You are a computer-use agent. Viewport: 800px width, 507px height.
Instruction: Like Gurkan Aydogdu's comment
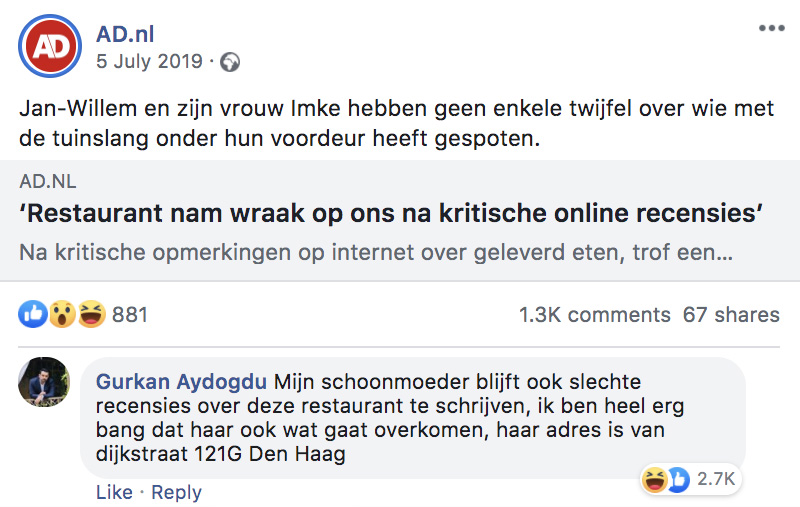pyautogui.click(x=114, y=492)
